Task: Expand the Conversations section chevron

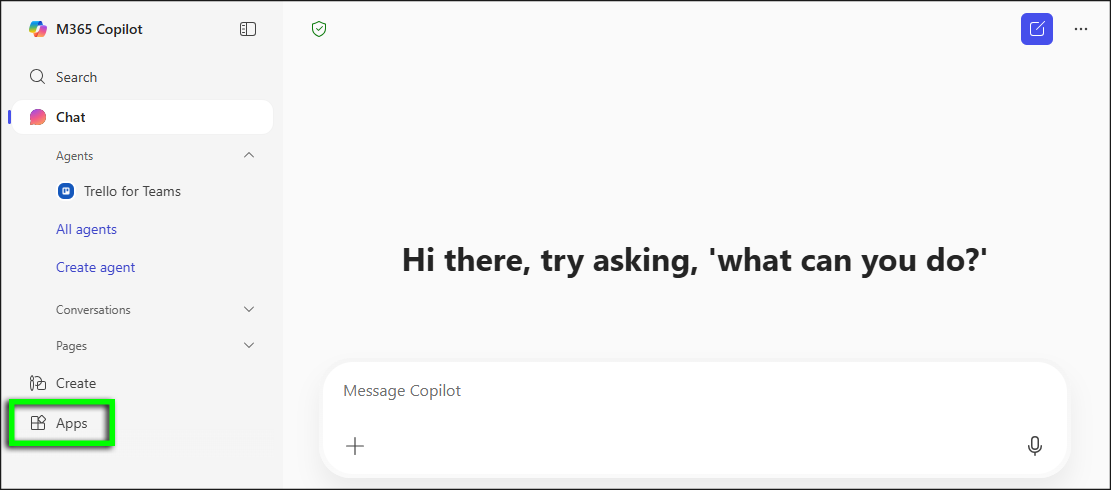Action: (x=249, y=310)
